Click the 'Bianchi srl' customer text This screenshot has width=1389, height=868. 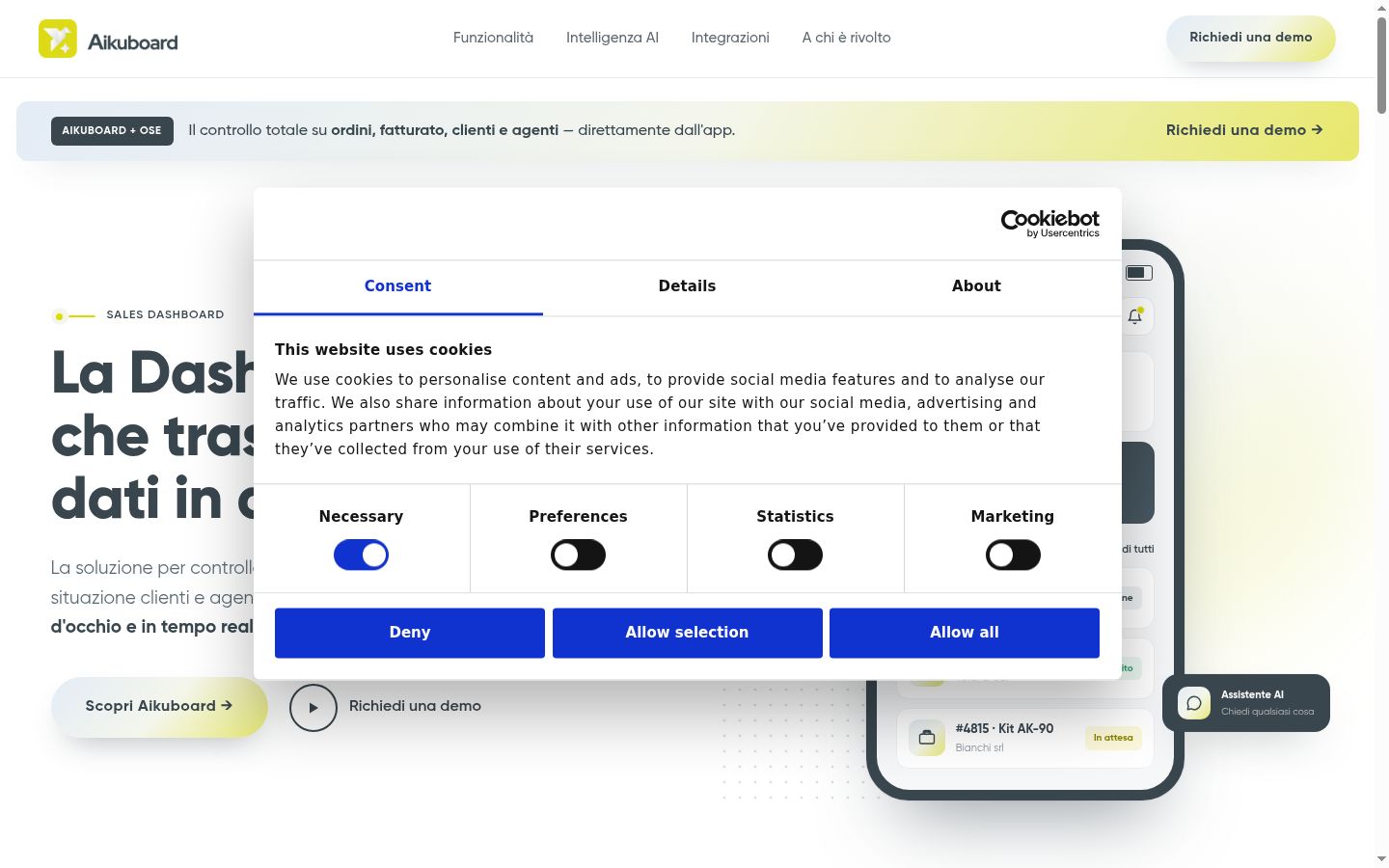979,747
